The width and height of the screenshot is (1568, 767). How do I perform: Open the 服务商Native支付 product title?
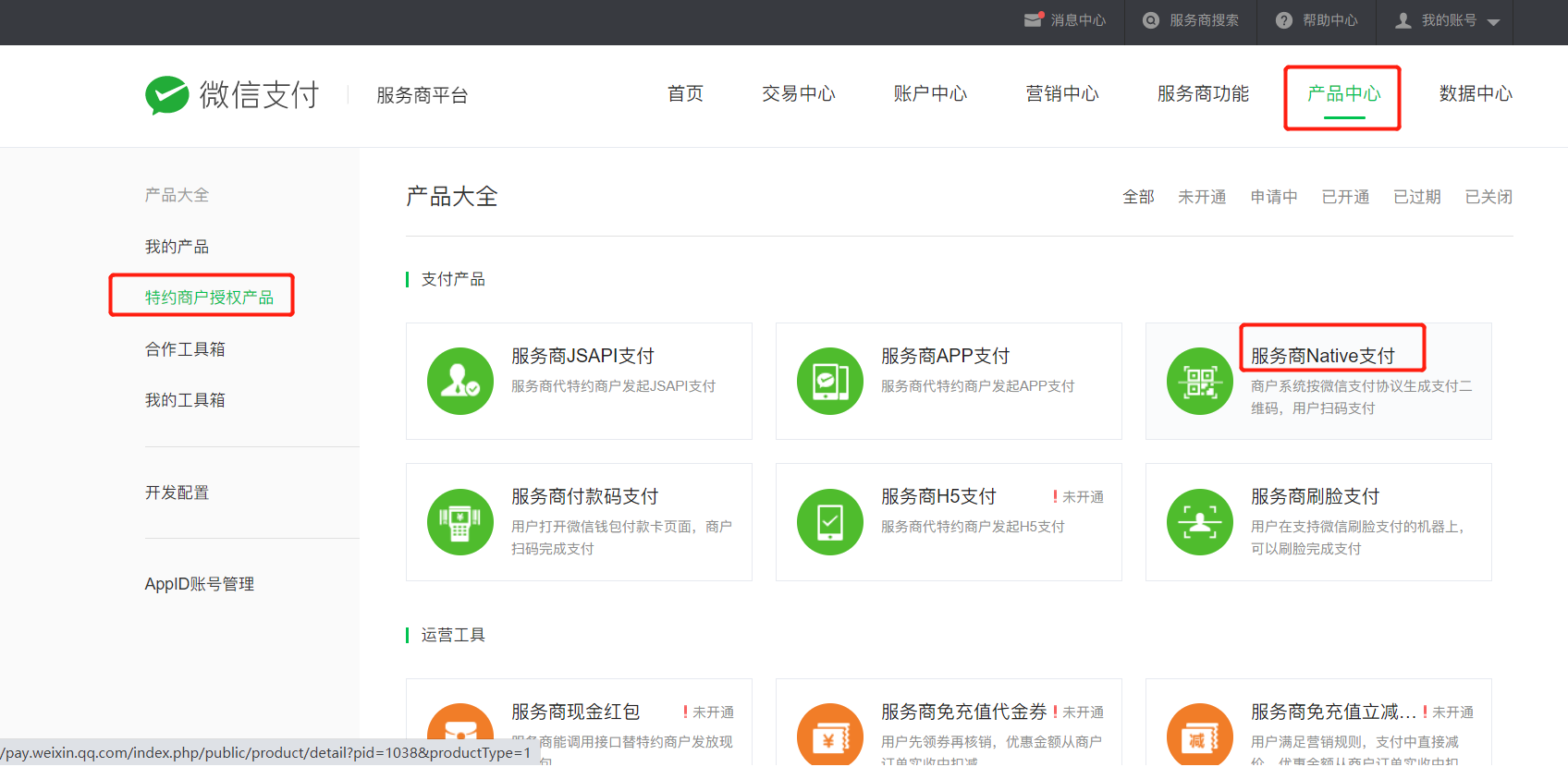coord(1323,356)
